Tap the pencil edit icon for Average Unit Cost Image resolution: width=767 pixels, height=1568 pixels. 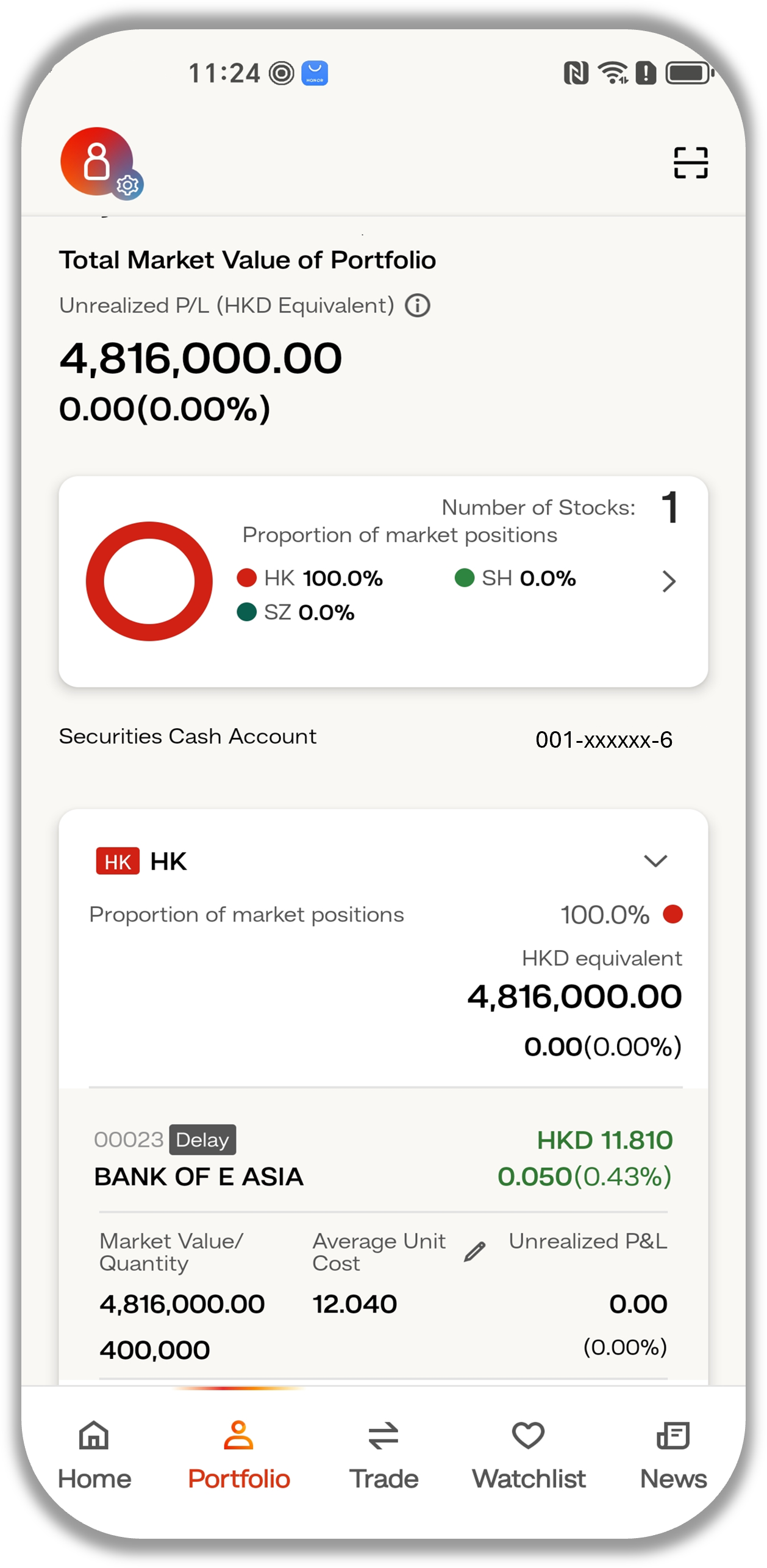pyautogui.click(x=474, y=1251)
